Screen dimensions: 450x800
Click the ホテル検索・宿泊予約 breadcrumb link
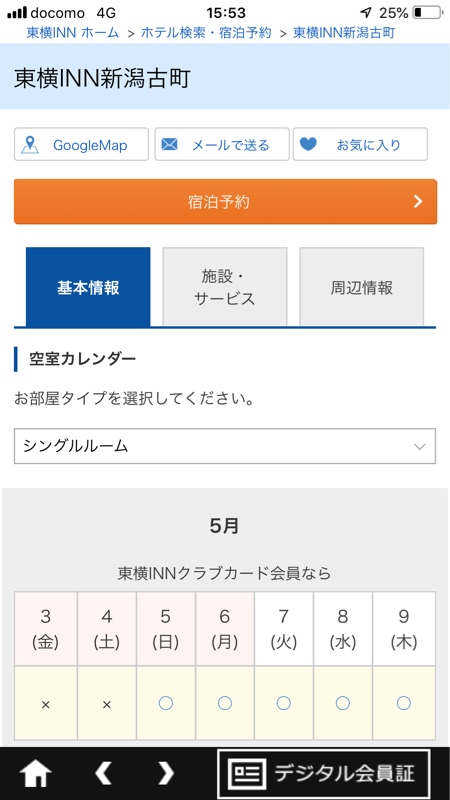[x=206, y=33]
